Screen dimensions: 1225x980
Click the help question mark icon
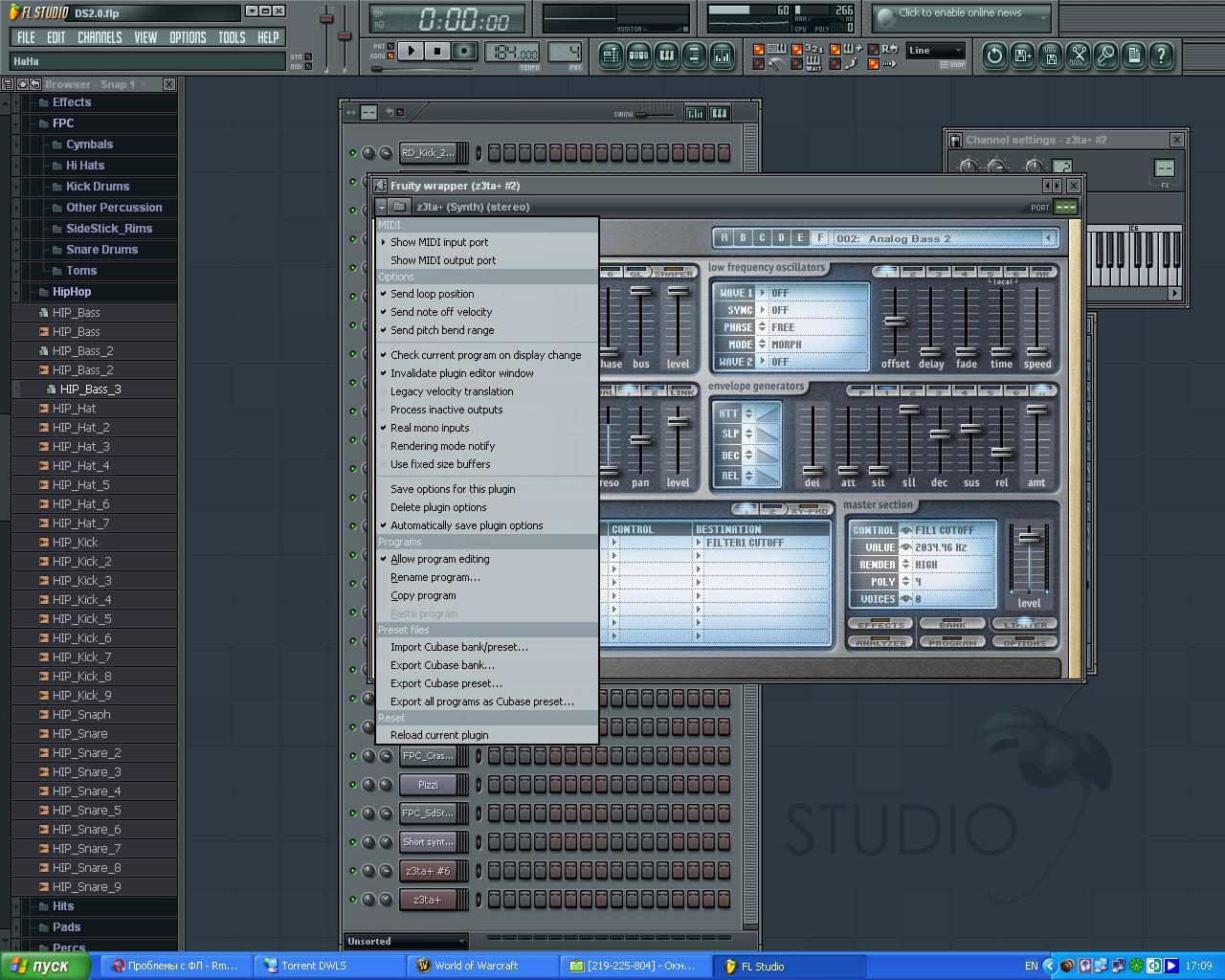(x=1161, y=56)
